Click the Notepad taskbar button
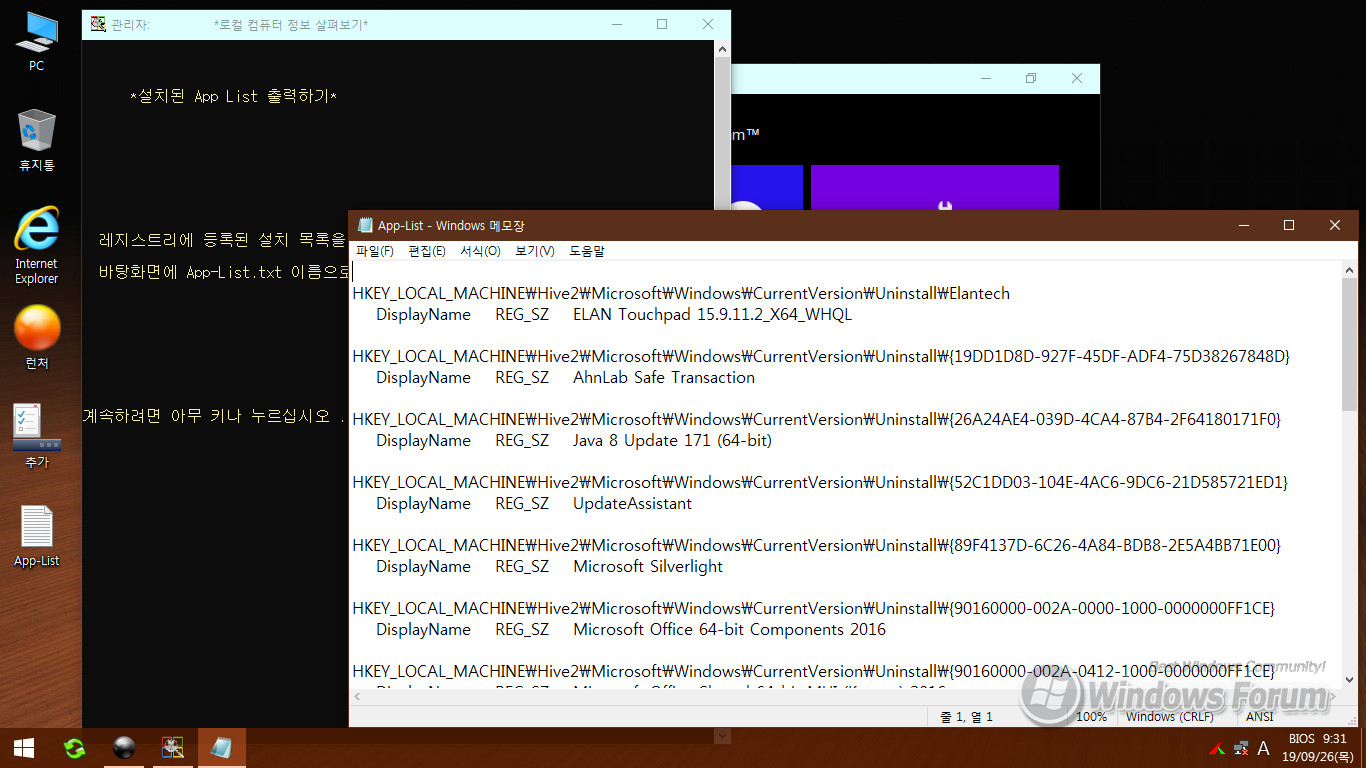Viewport: 1366px width, 768px height. (222, 748)
